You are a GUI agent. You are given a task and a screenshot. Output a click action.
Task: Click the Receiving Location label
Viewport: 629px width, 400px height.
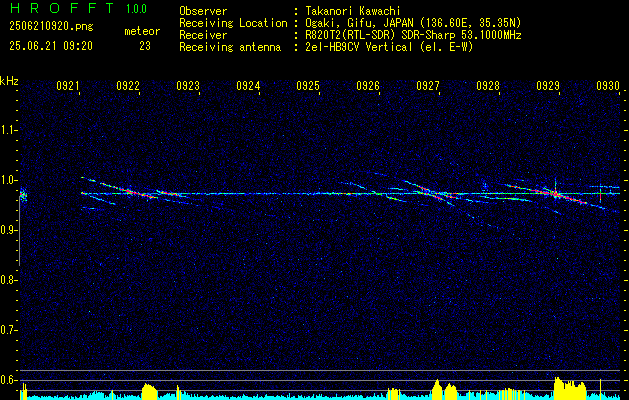point(233,23)
